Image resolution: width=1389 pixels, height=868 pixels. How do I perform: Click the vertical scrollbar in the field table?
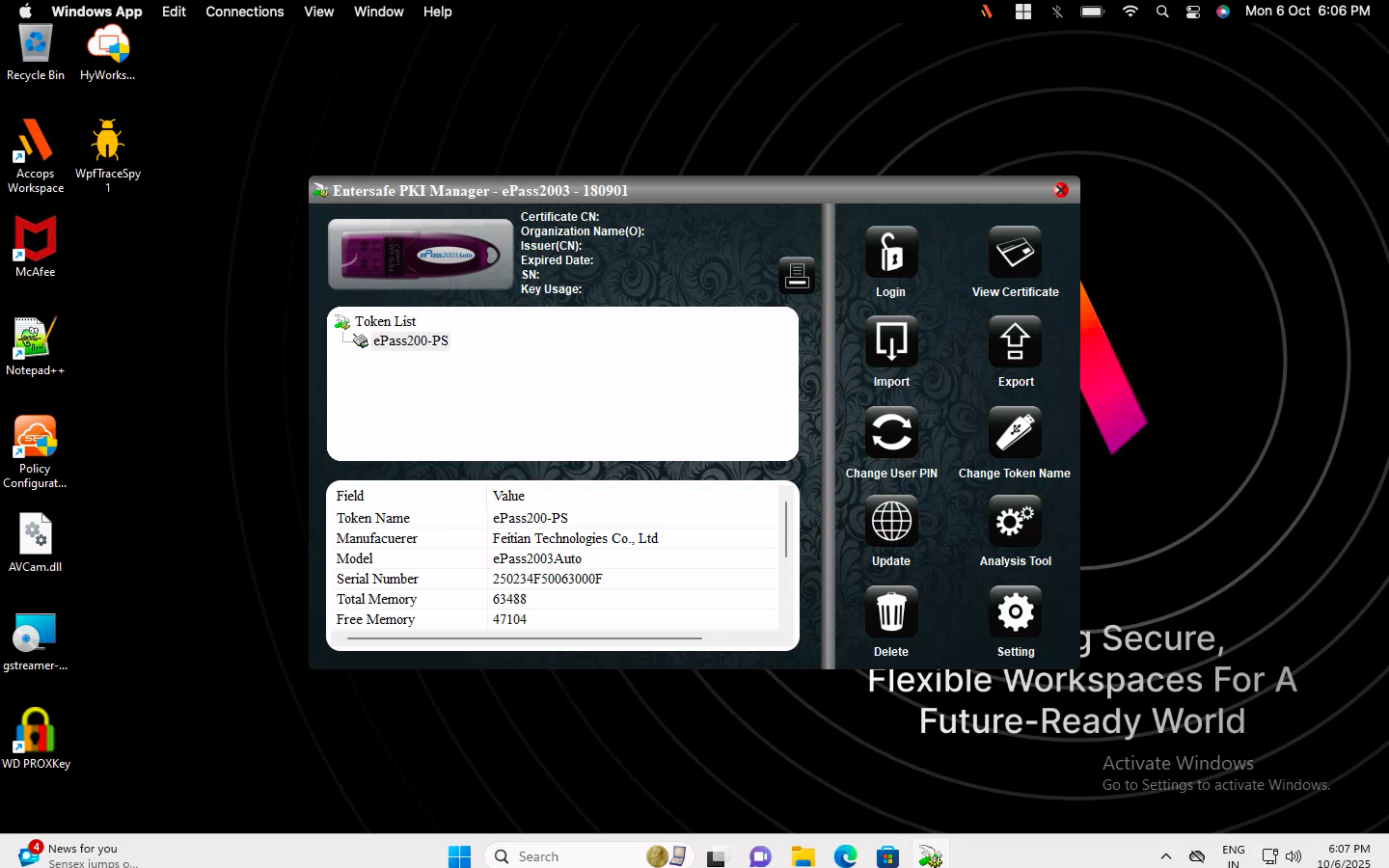tap(786, 529)
